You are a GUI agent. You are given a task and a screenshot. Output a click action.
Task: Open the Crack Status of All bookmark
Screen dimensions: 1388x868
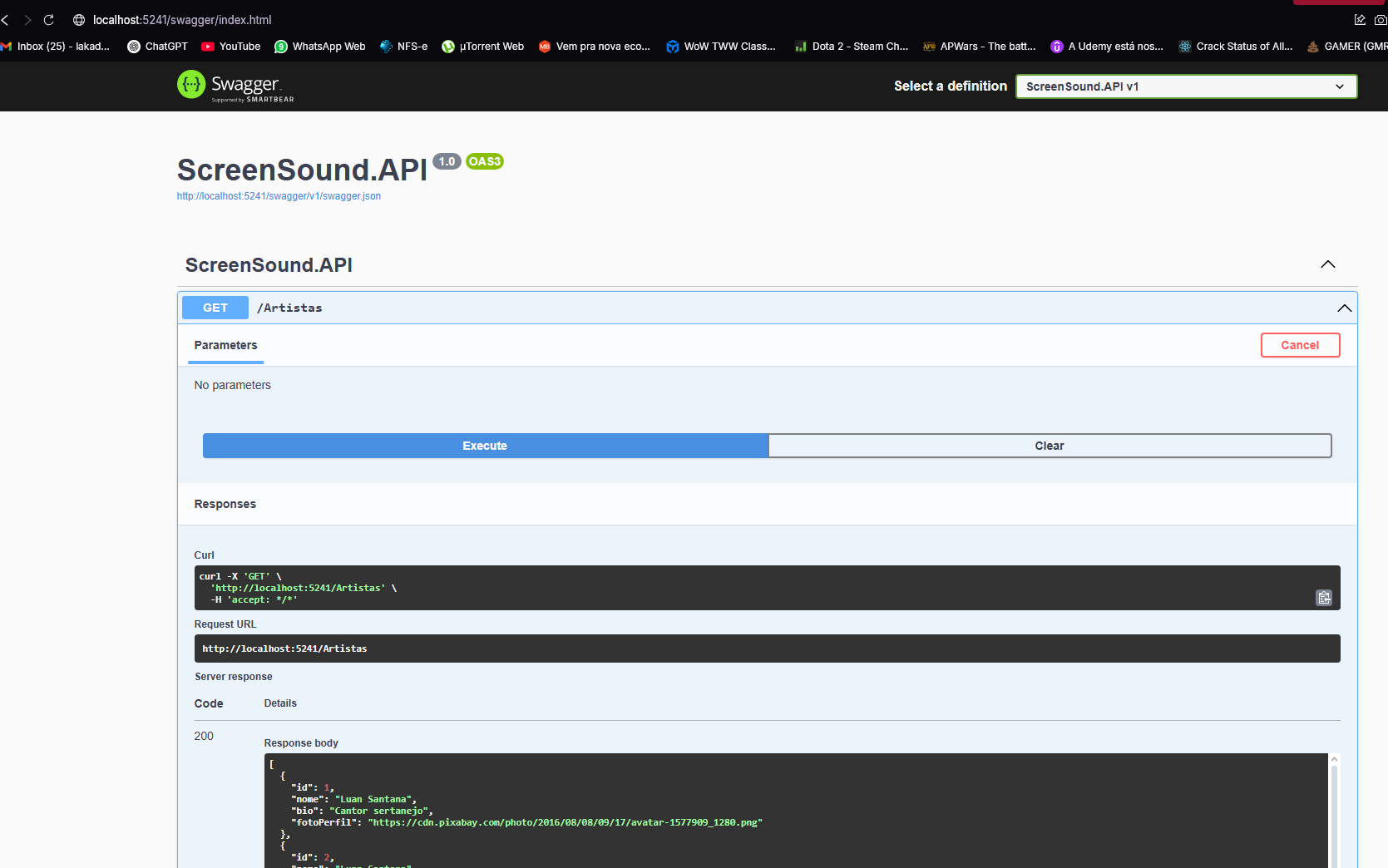(1236, 47)
